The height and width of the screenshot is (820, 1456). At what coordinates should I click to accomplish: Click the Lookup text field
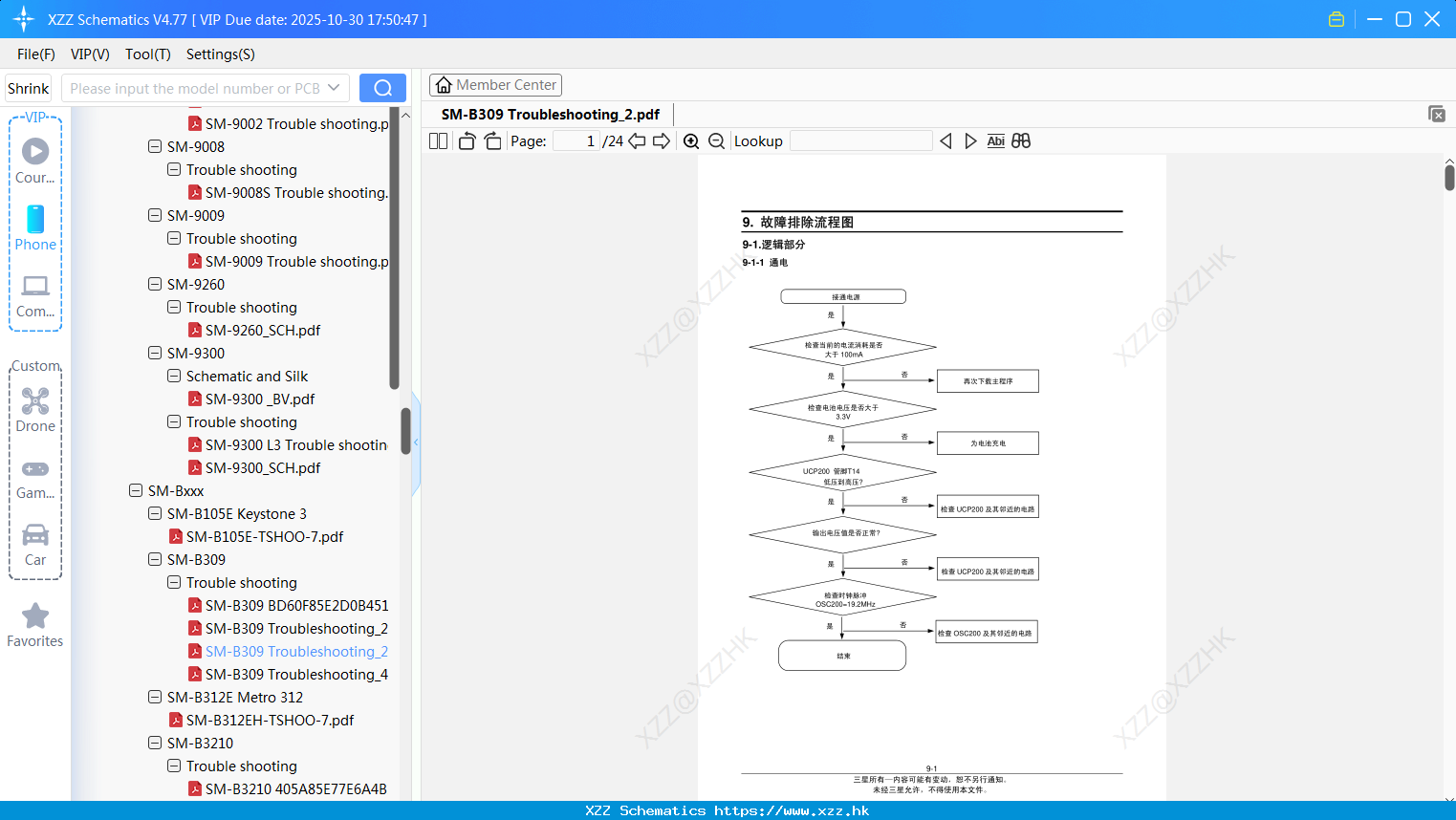pos(860,141)
